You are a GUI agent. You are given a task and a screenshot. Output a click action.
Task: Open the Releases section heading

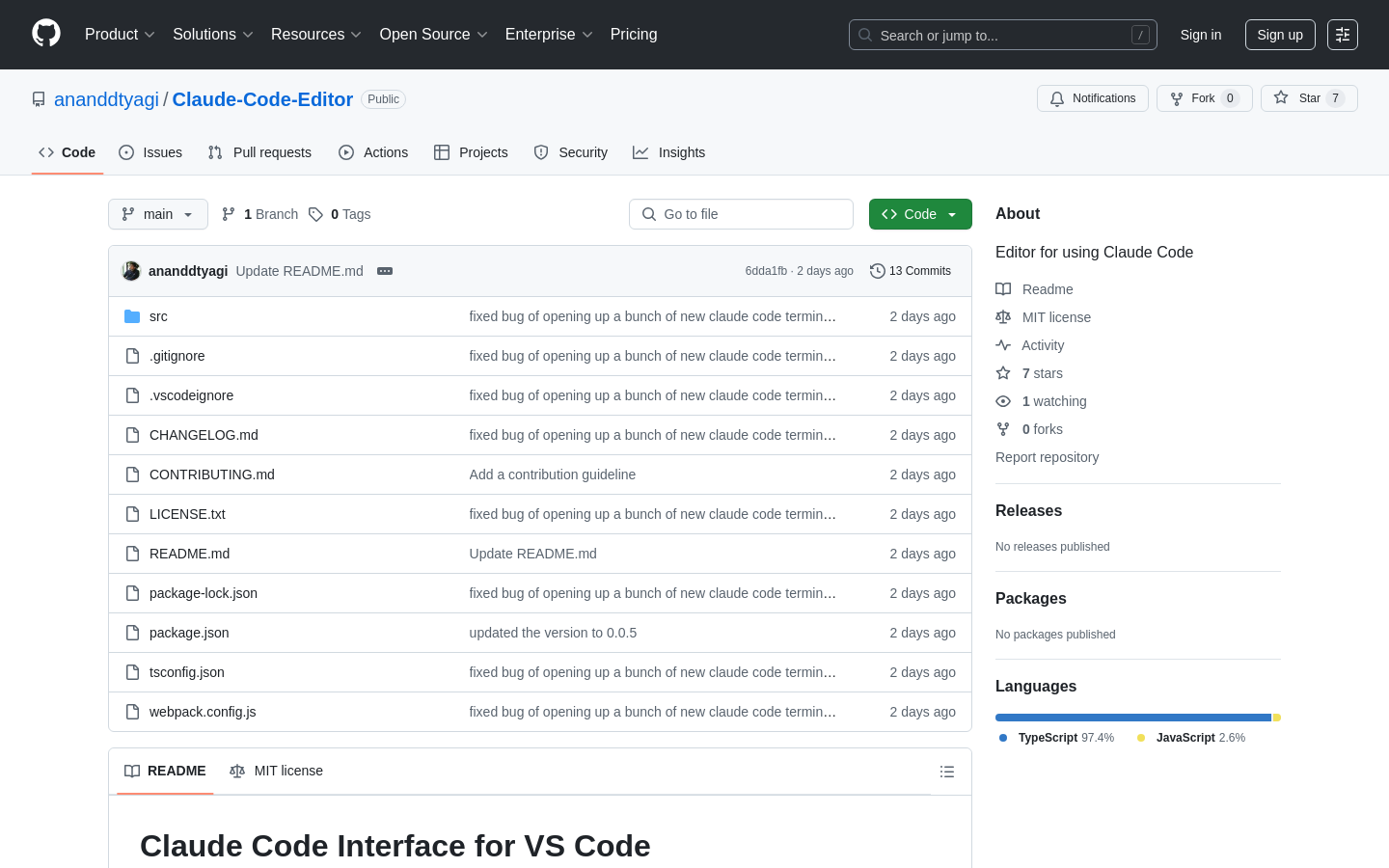pos(1028,511)
